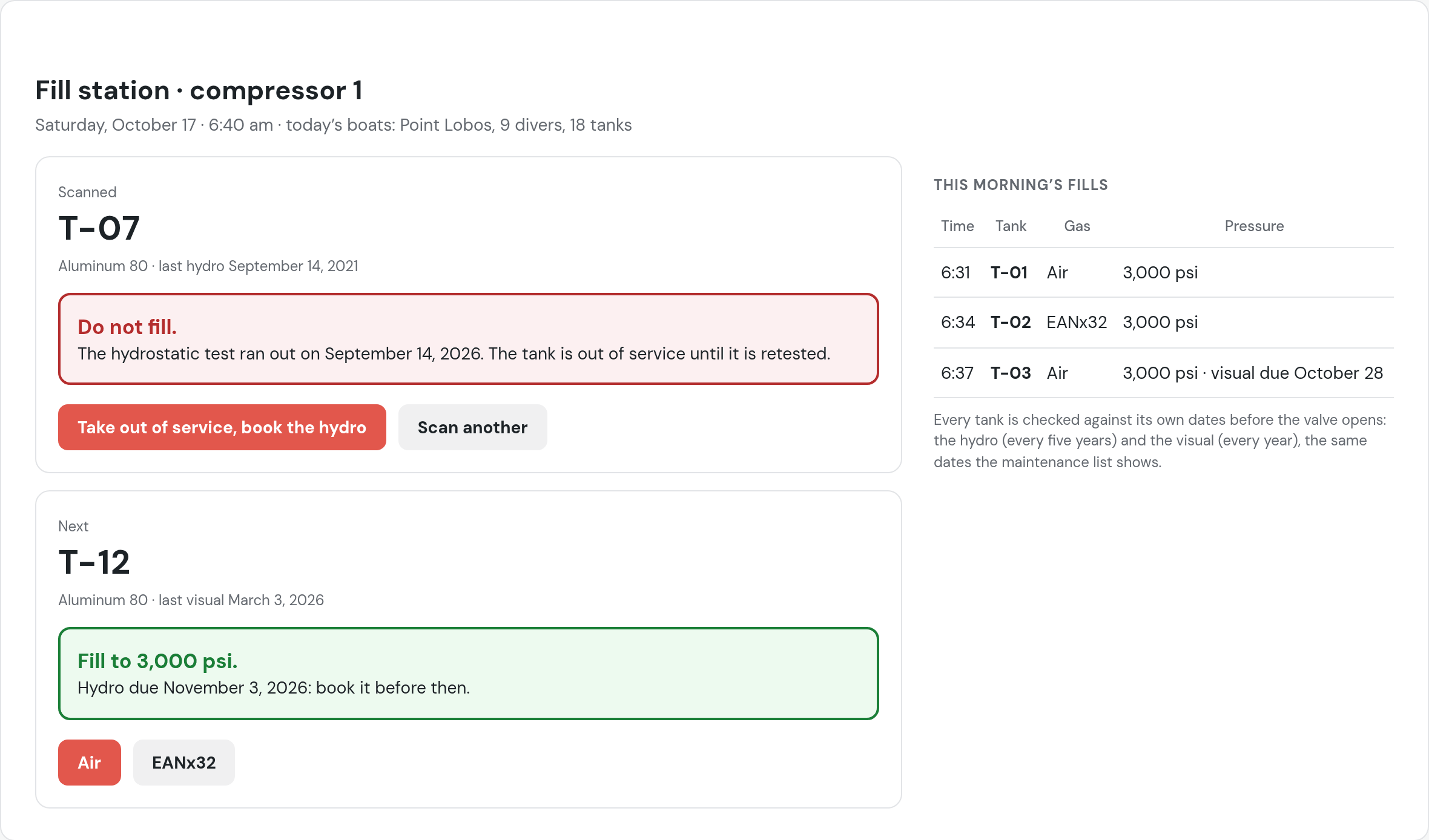Click the Gas column header
1429x840 pixels.
click(x=1077, y=226)
